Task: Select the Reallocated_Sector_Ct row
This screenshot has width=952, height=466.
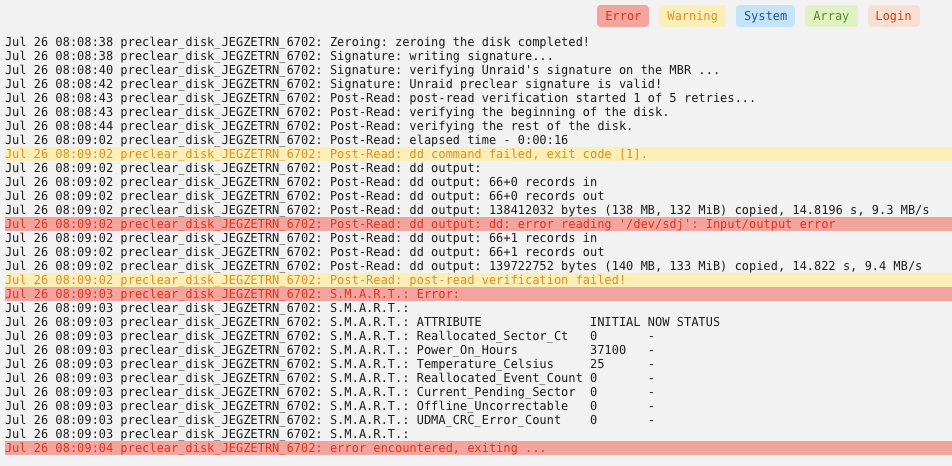Action: click(330, 336)
